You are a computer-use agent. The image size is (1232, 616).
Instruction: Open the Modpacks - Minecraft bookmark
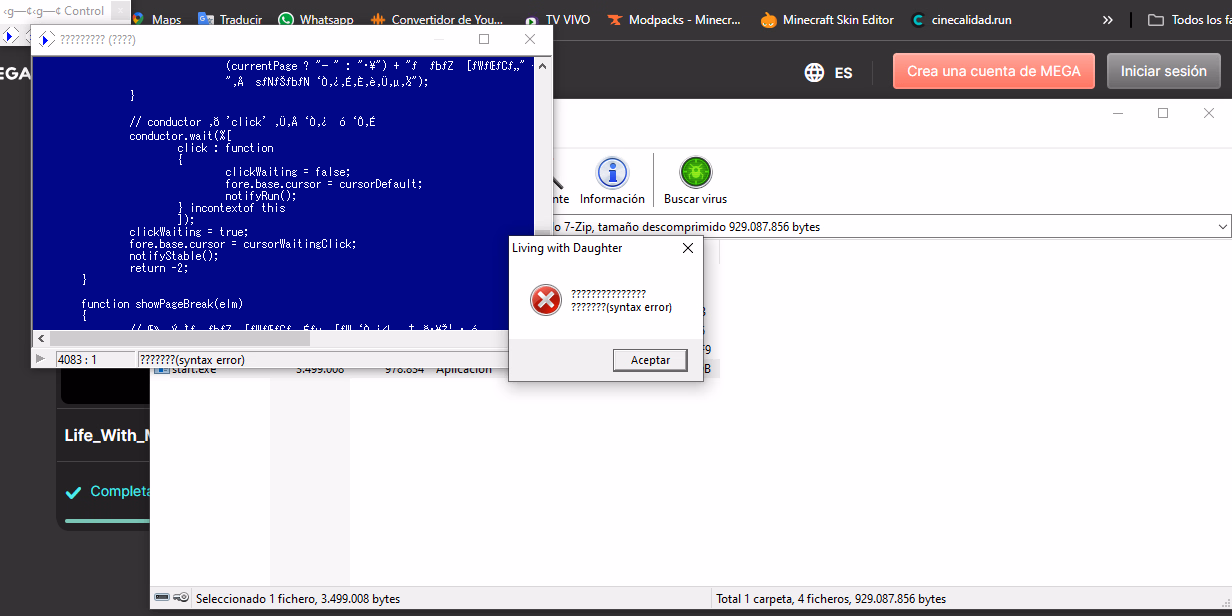point(673,19)
